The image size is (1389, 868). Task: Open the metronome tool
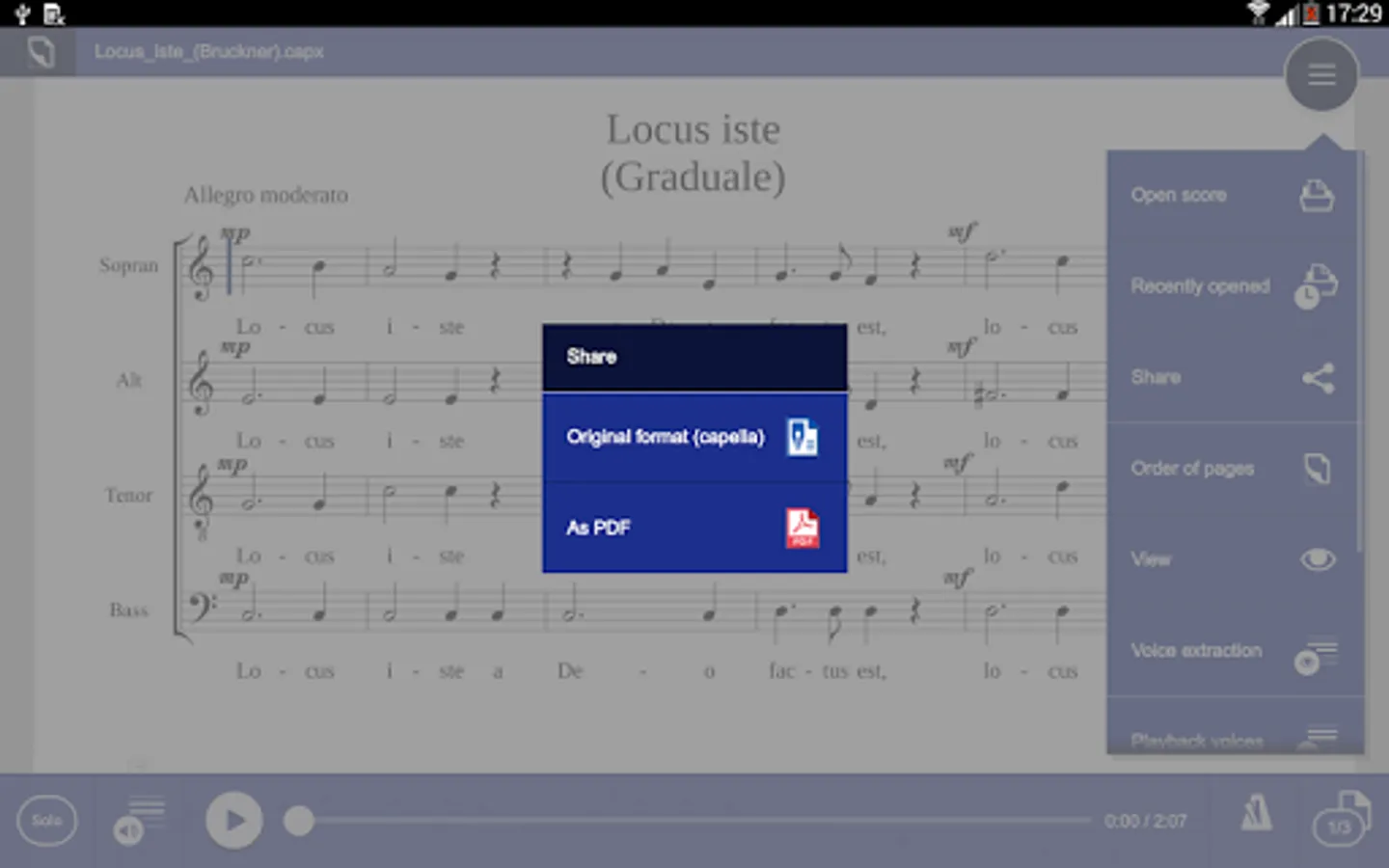tap(1256, 815)
